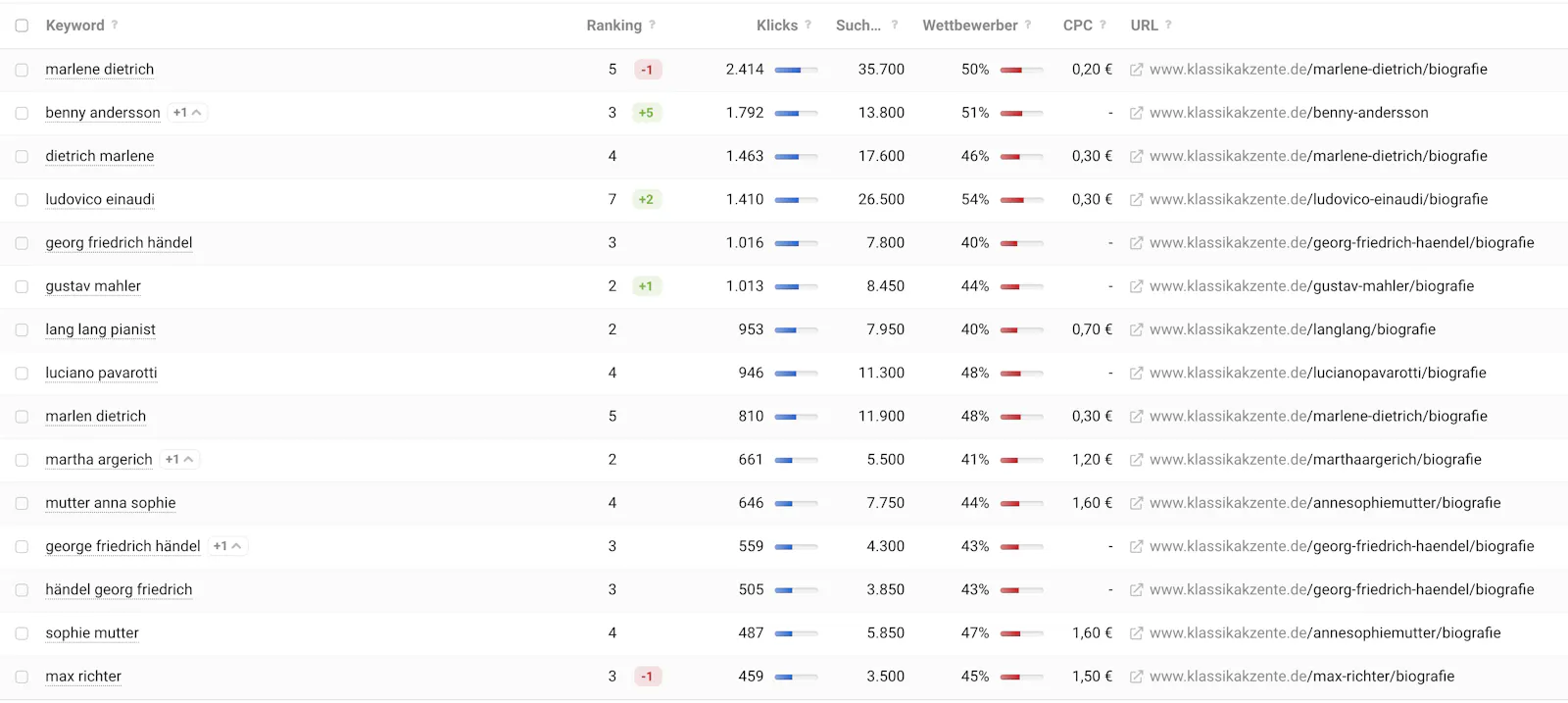The width and height of the screenshot is (1568, 703).
Task: Click help icon next to Wettbewerber header
Action: pyautogui.click(x=1028, y=25)
